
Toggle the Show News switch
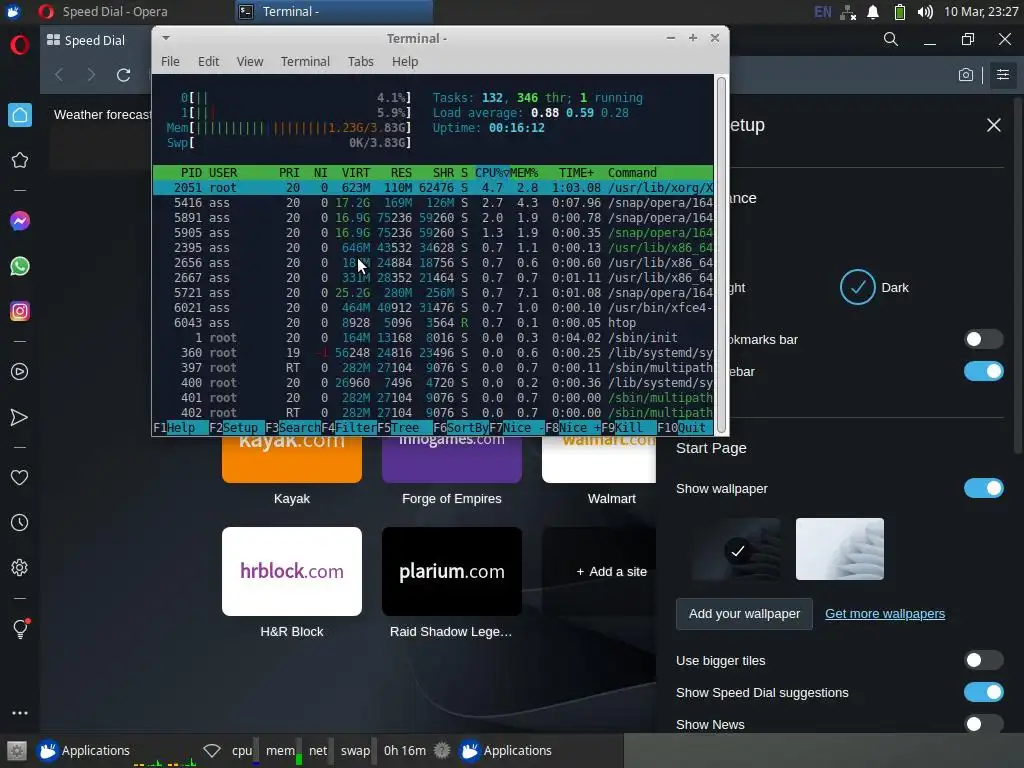coord(984,724)
